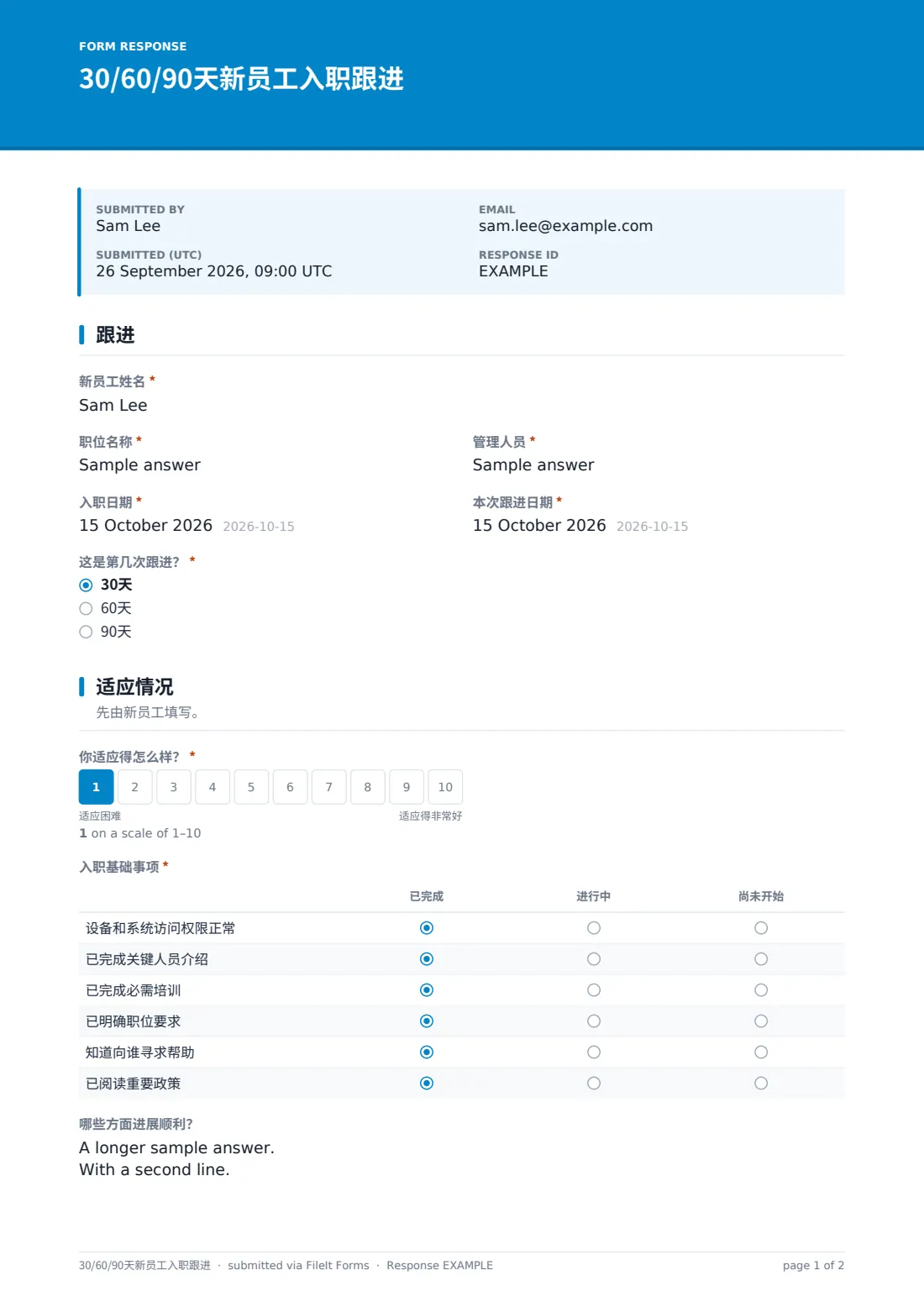Mark 设备和系统访问权限正常 as 已完成
This screenshot has width=924, height=1307.
click(x=427, y=928)
